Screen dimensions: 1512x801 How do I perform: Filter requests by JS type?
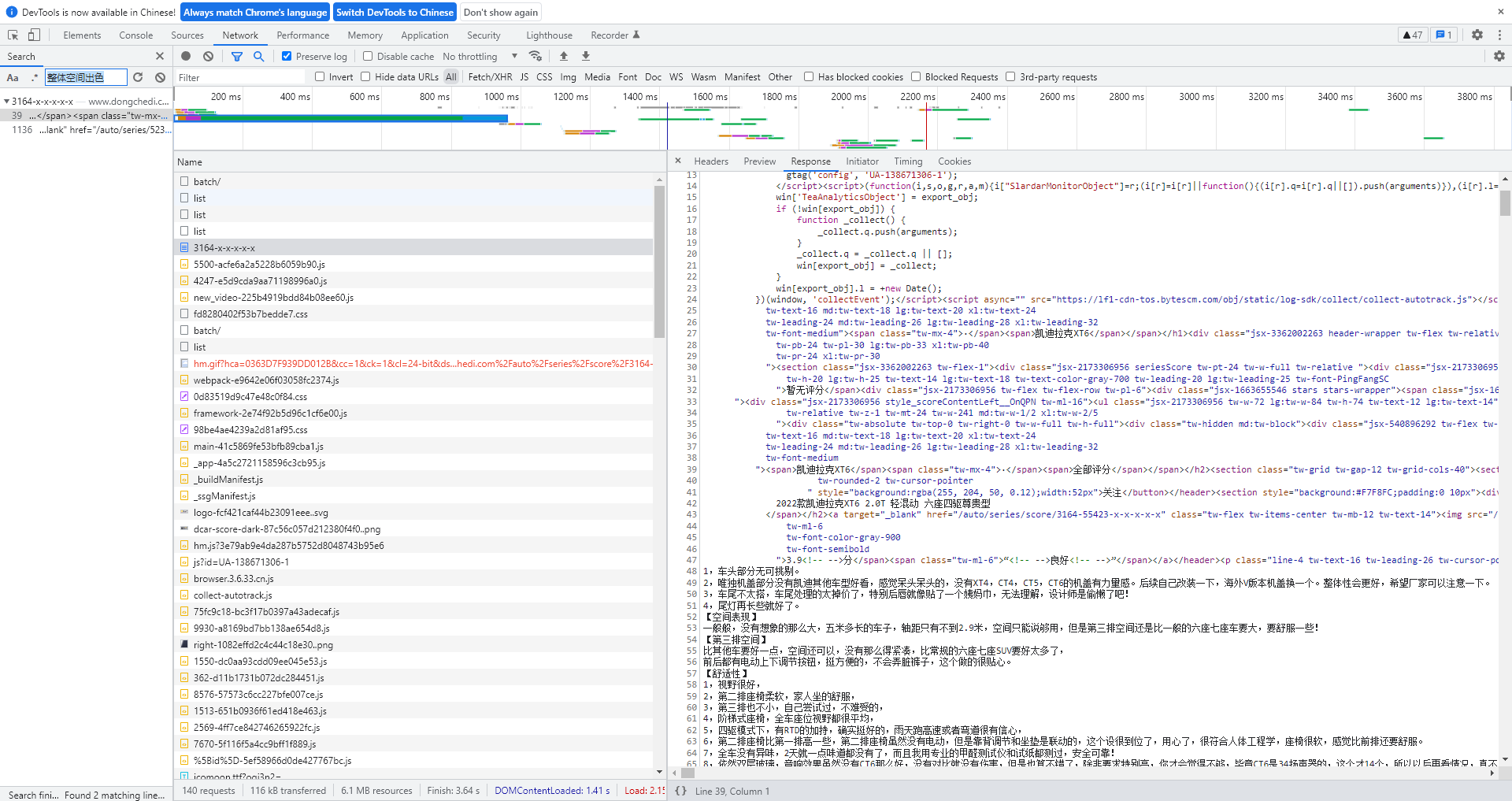pyautogui.click(x=524, y=76)
